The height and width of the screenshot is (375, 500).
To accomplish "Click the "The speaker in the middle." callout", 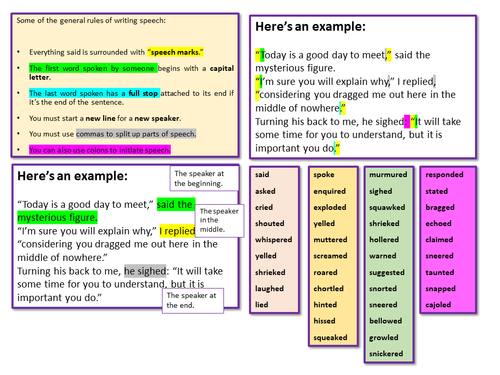I will [x=219, y=220].
